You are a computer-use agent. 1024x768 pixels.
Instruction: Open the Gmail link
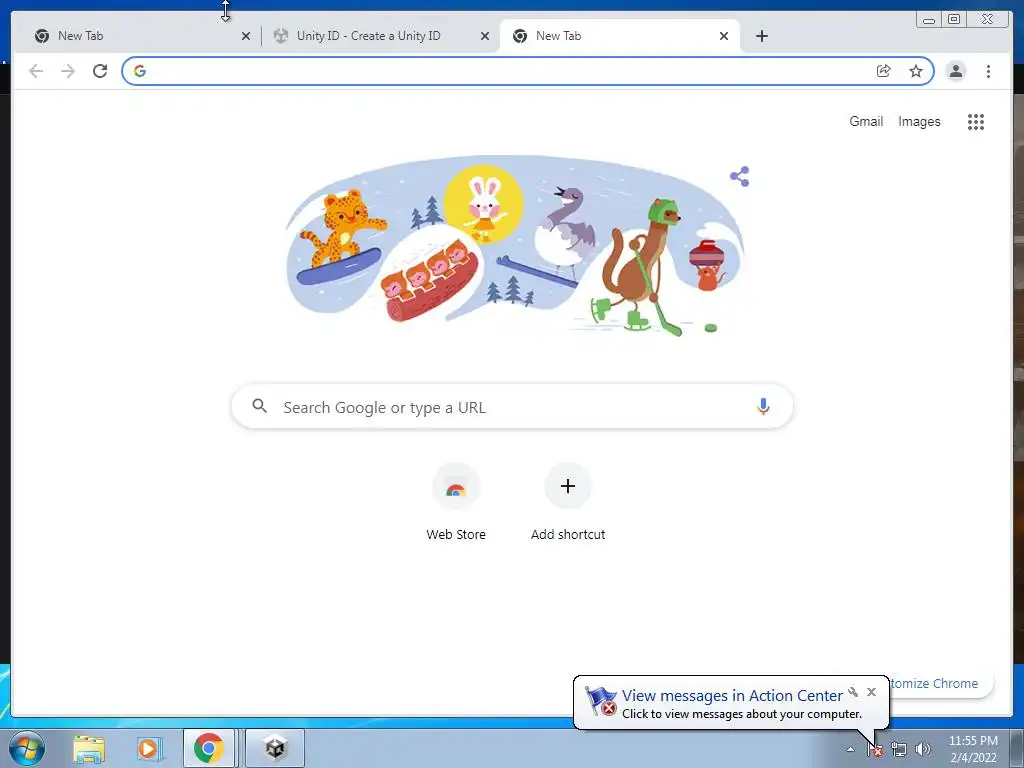click(x=866, y=121)
